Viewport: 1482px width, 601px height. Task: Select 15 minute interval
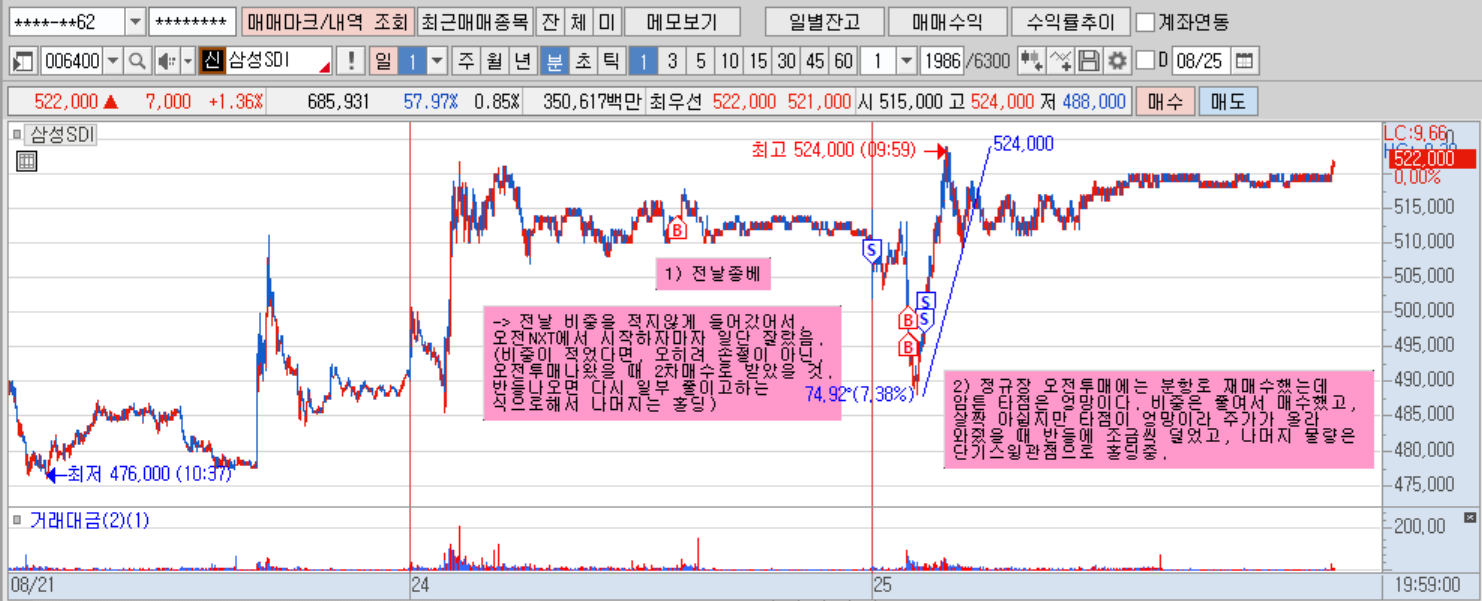click(758, 61)
